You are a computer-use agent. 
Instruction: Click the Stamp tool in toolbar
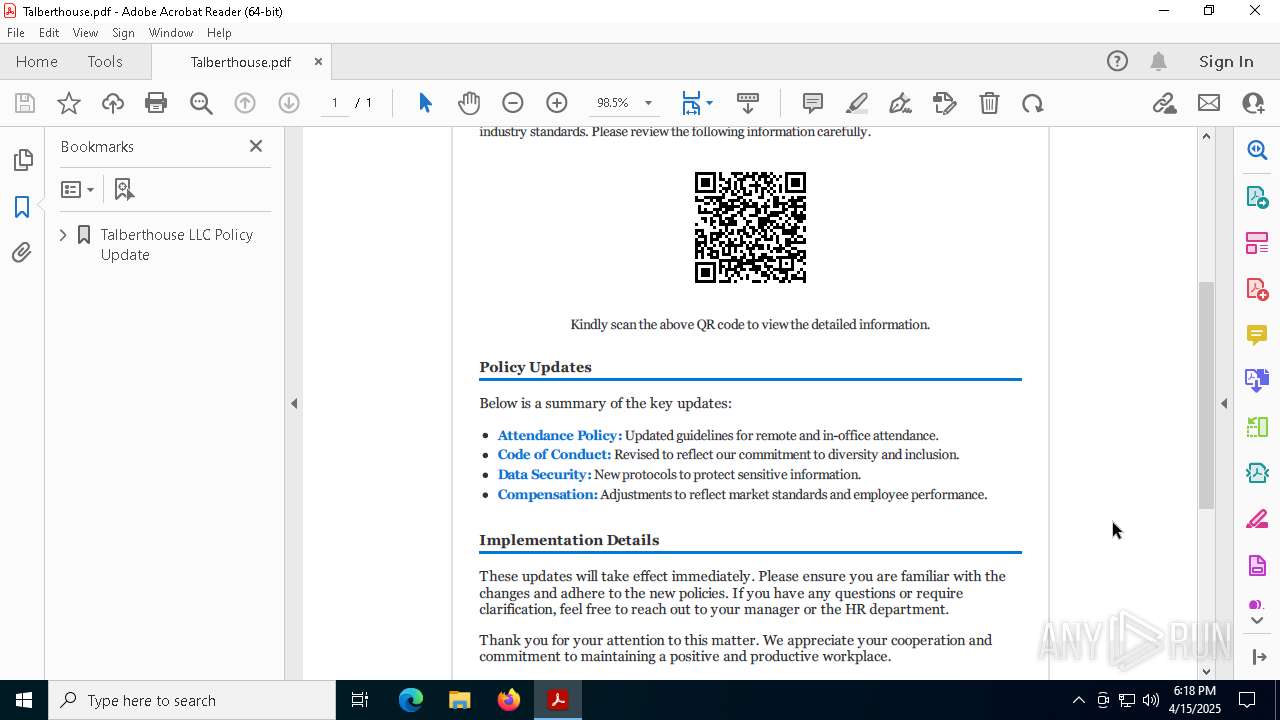(945, 103)
